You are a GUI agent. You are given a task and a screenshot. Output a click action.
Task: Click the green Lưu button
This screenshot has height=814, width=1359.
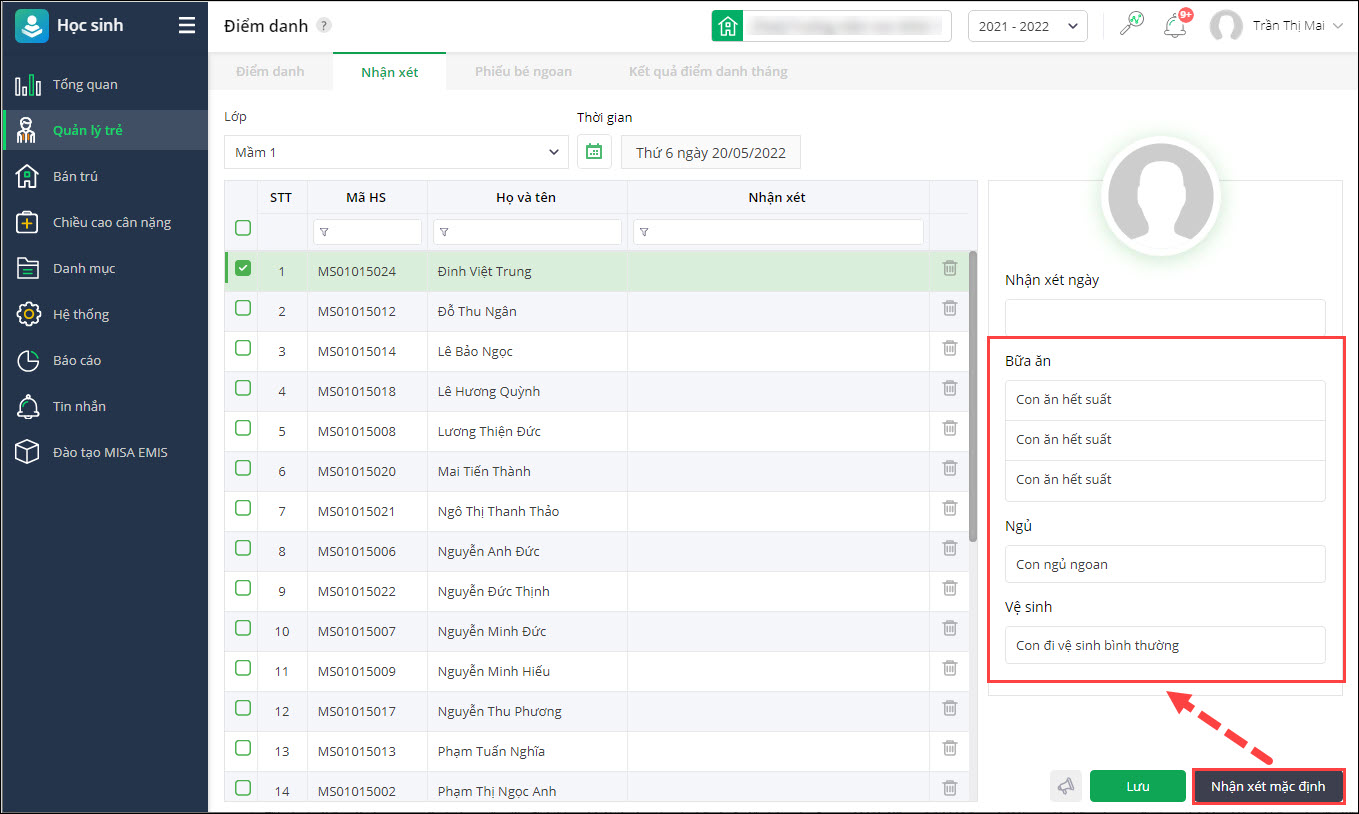click(x=1137, y=786)
